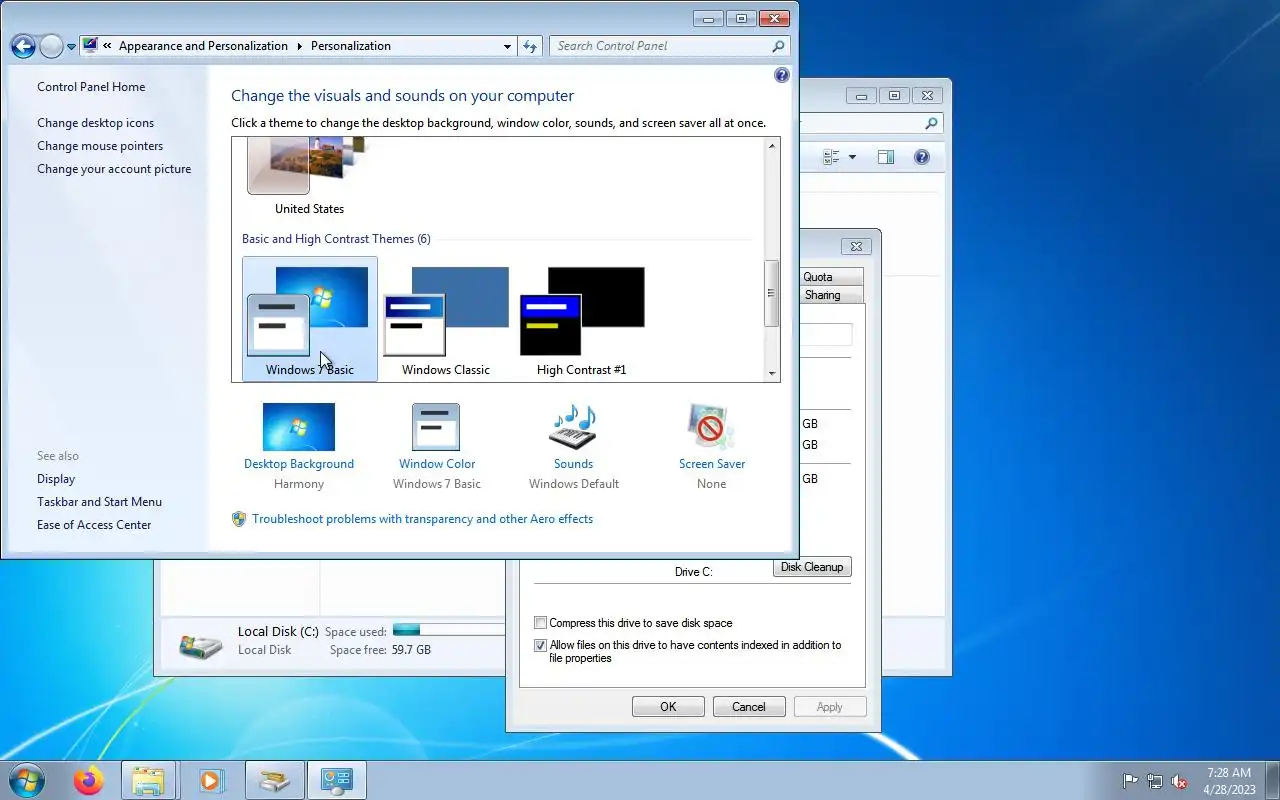Open Troubleshoot problems with transparency link
This screenshot has height=800, width=1280.
pyautogui.click(x=422, y=519)
